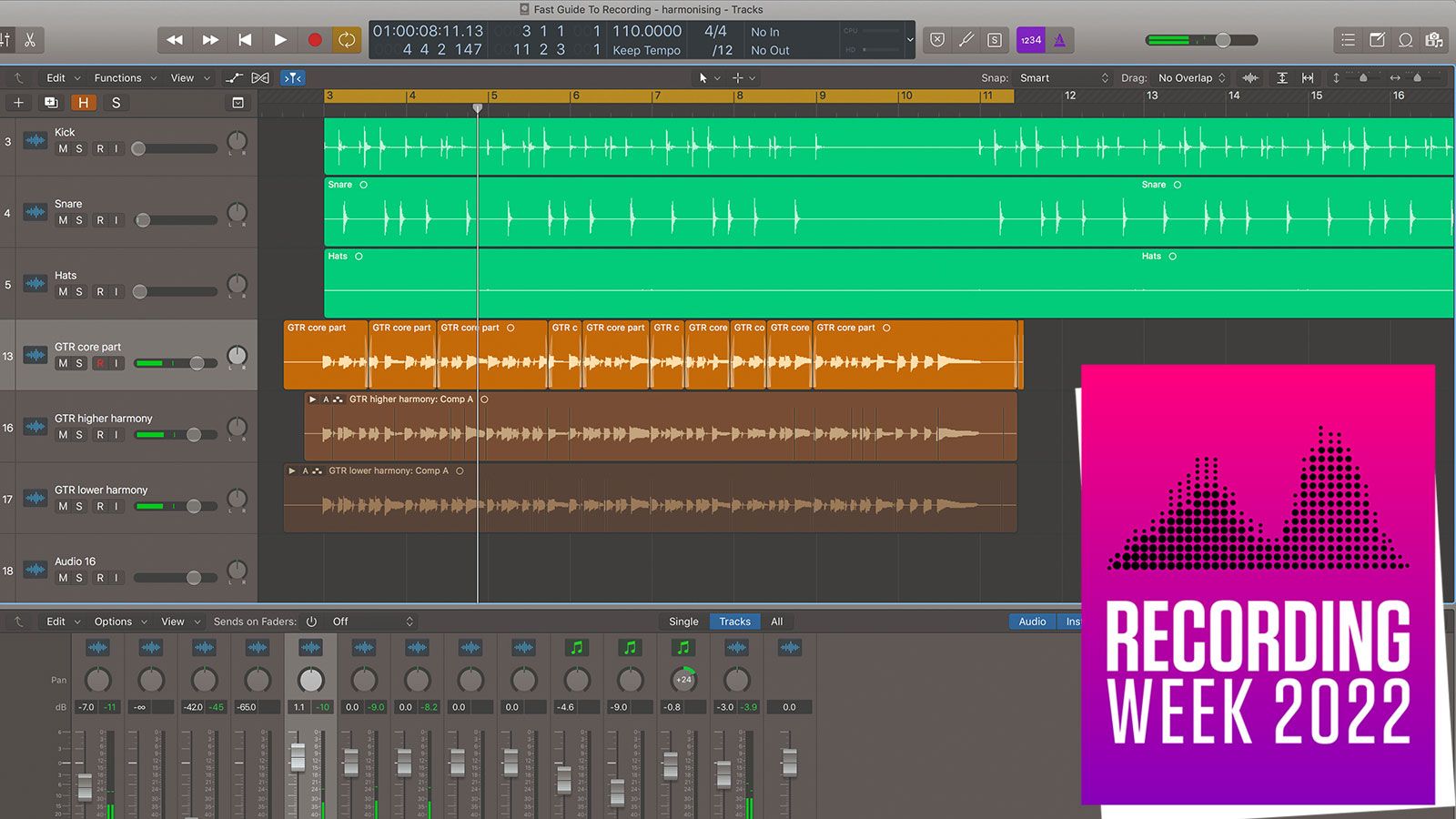Open the Note Pads icon
This screenshot has height=819, width=1456.
click(1377, 39)
